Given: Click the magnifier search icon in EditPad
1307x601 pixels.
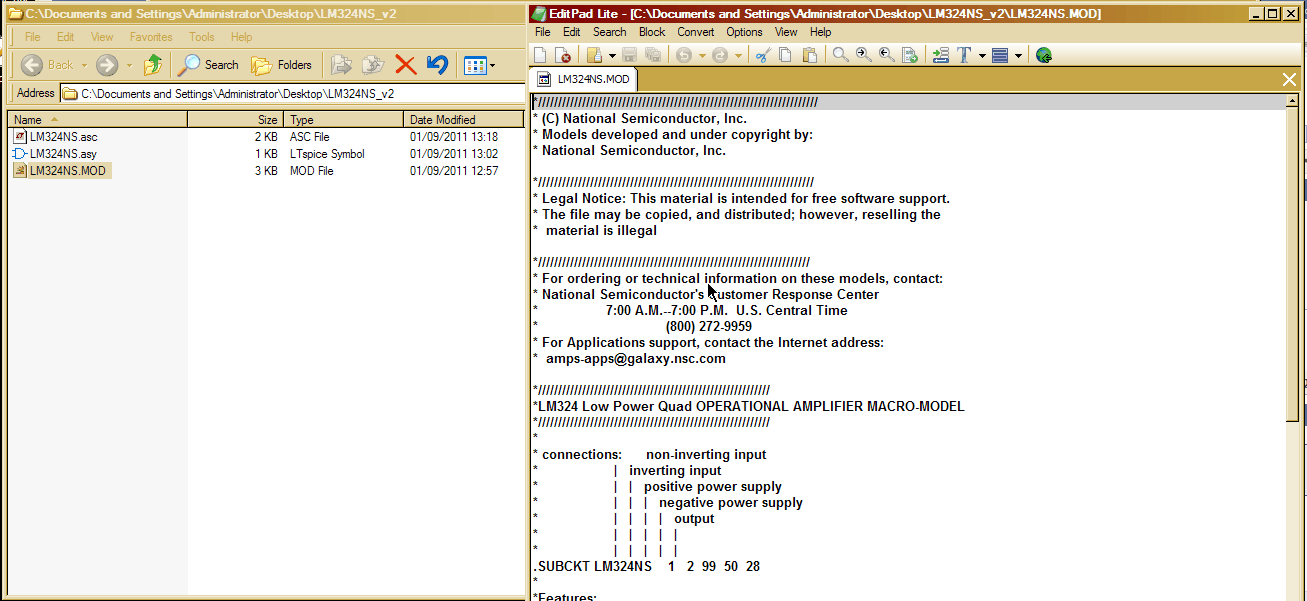Looking at the screenshot, I should (x=841, y=55).
